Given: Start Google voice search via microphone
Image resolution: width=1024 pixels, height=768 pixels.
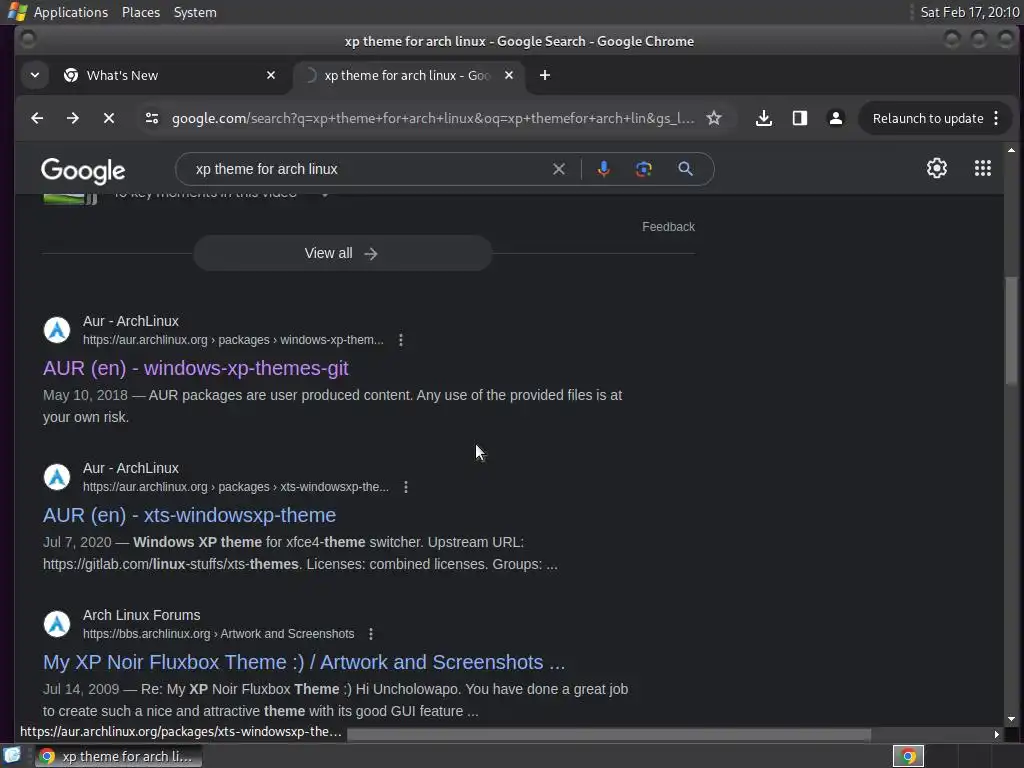Looking at the screenshot, I should click(x=603, y=169).
